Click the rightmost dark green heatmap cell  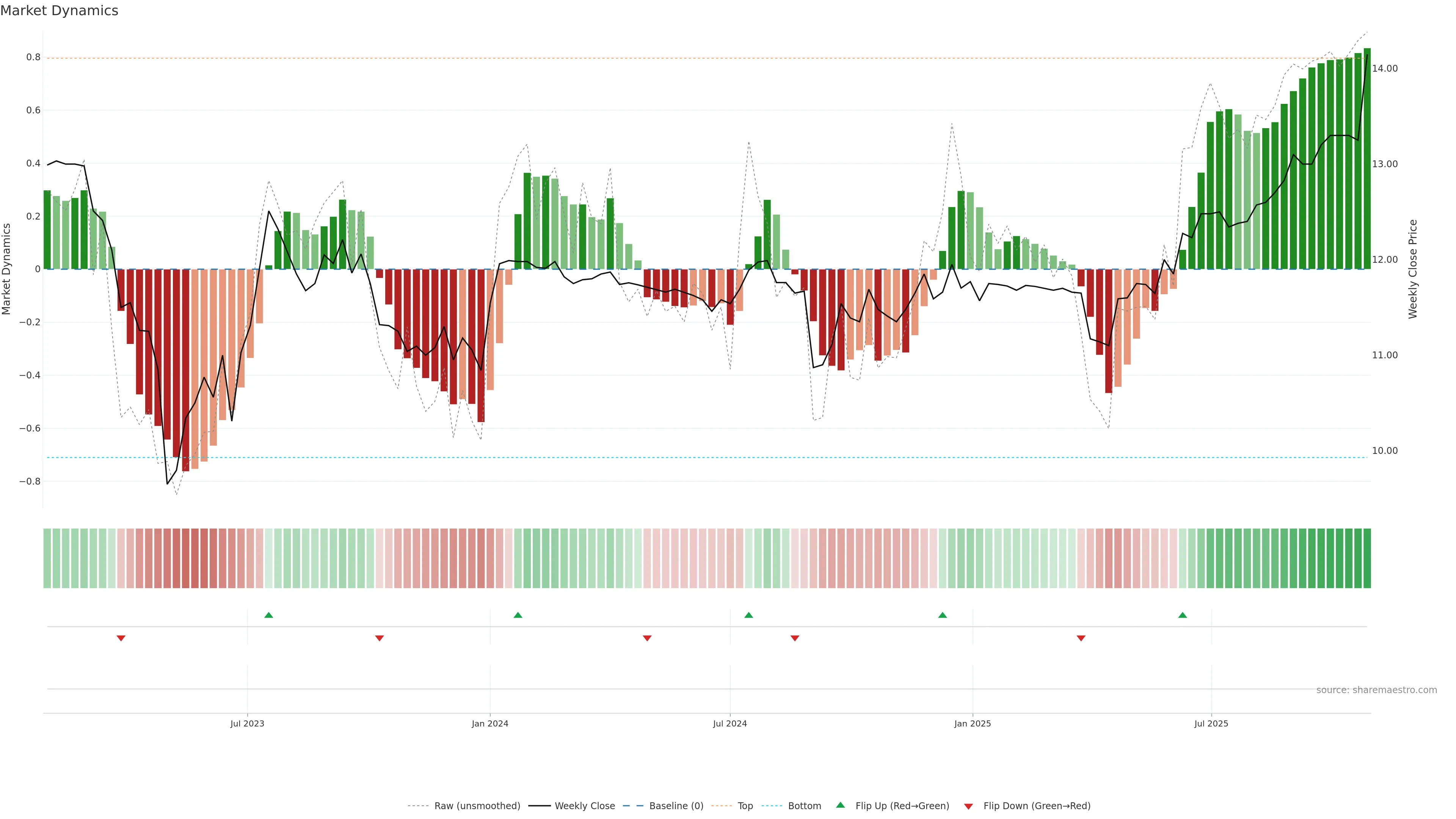(x=1367, y=558)
